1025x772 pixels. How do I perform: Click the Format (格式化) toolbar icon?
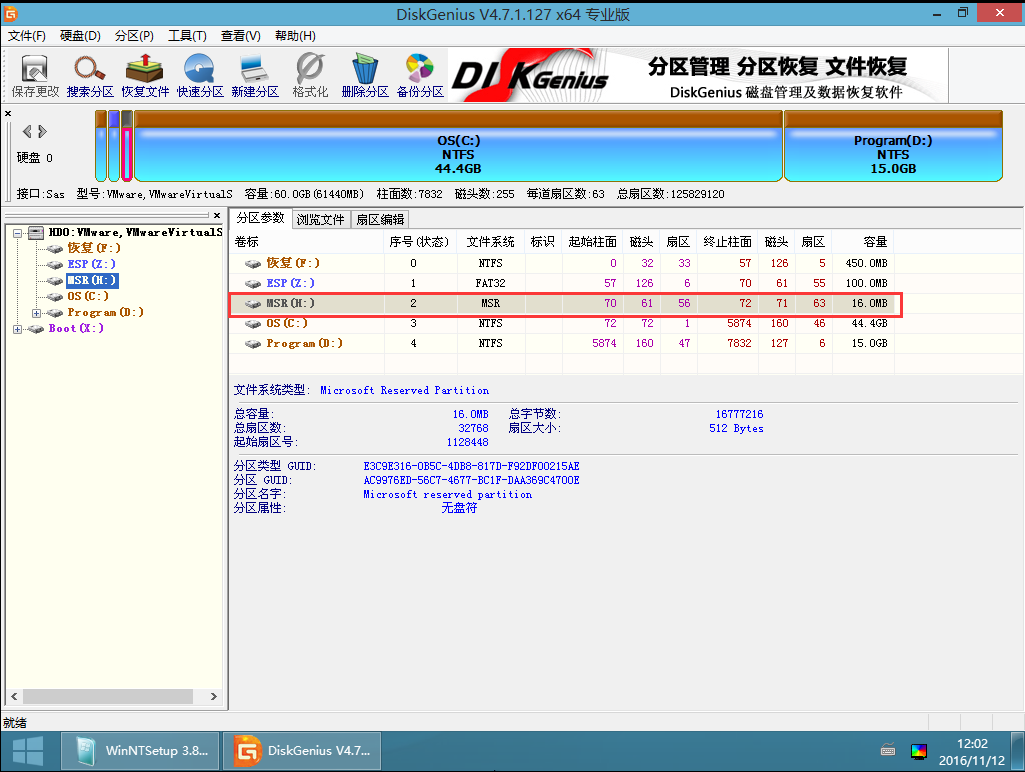(x=310, y=76)
